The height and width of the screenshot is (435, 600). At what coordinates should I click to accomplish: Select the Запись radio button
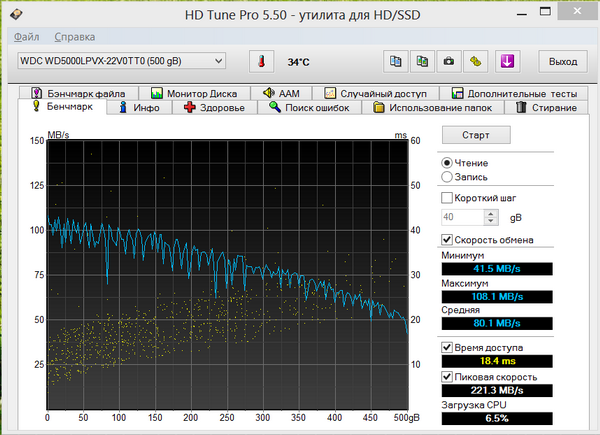pyautogui.click(x=447, y=177)
